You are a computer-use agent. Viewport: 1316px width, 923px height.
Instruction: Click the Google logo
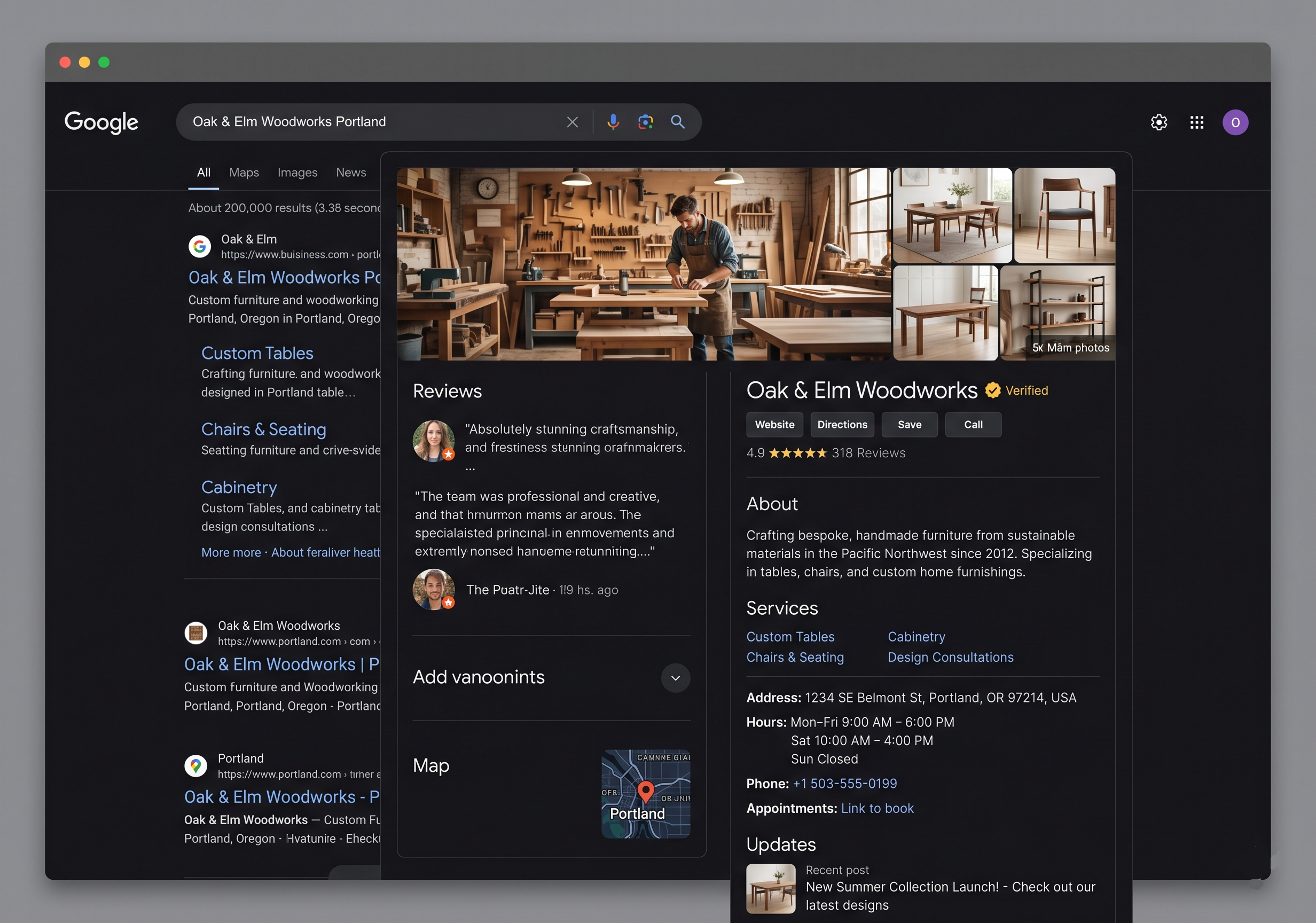point(101,122)
